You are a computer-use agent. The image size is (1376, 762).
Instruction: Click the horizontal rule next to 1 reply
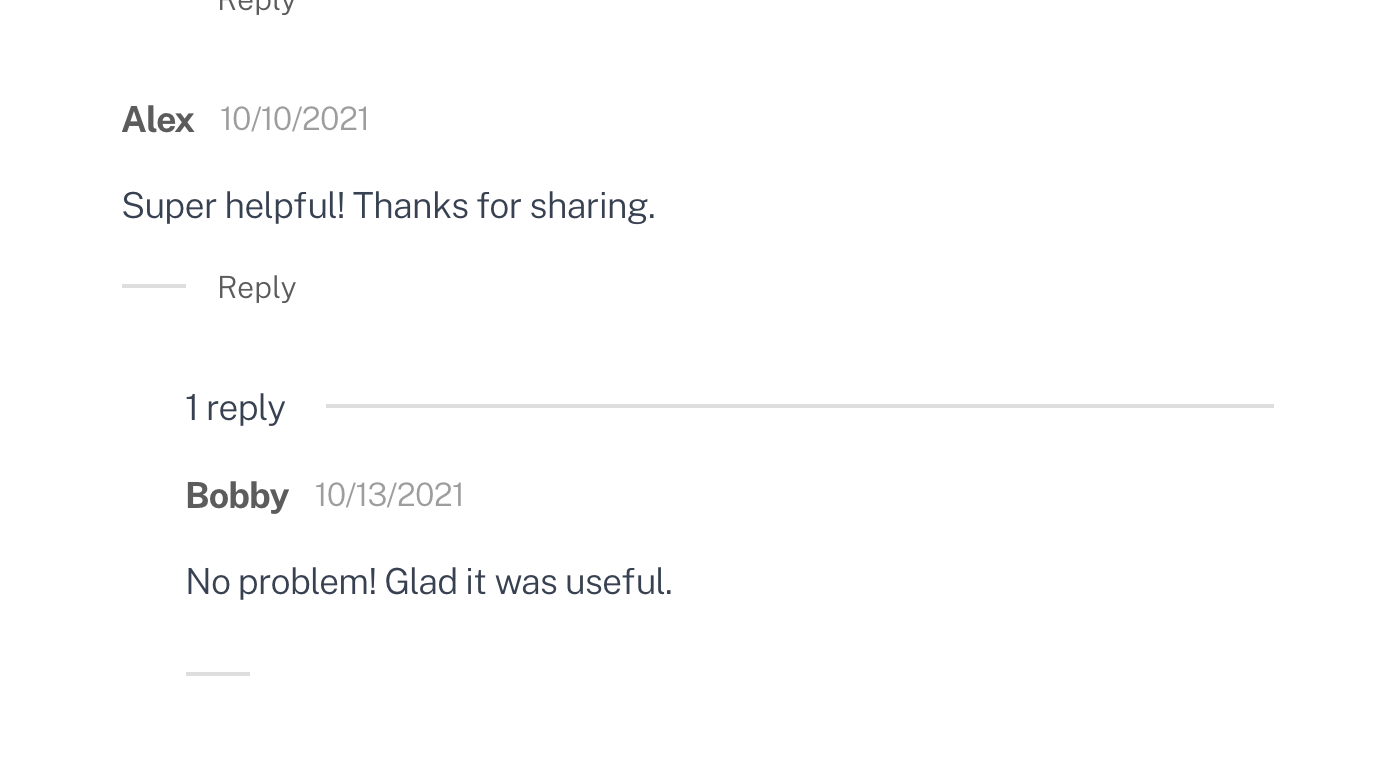tap(799, 405)
